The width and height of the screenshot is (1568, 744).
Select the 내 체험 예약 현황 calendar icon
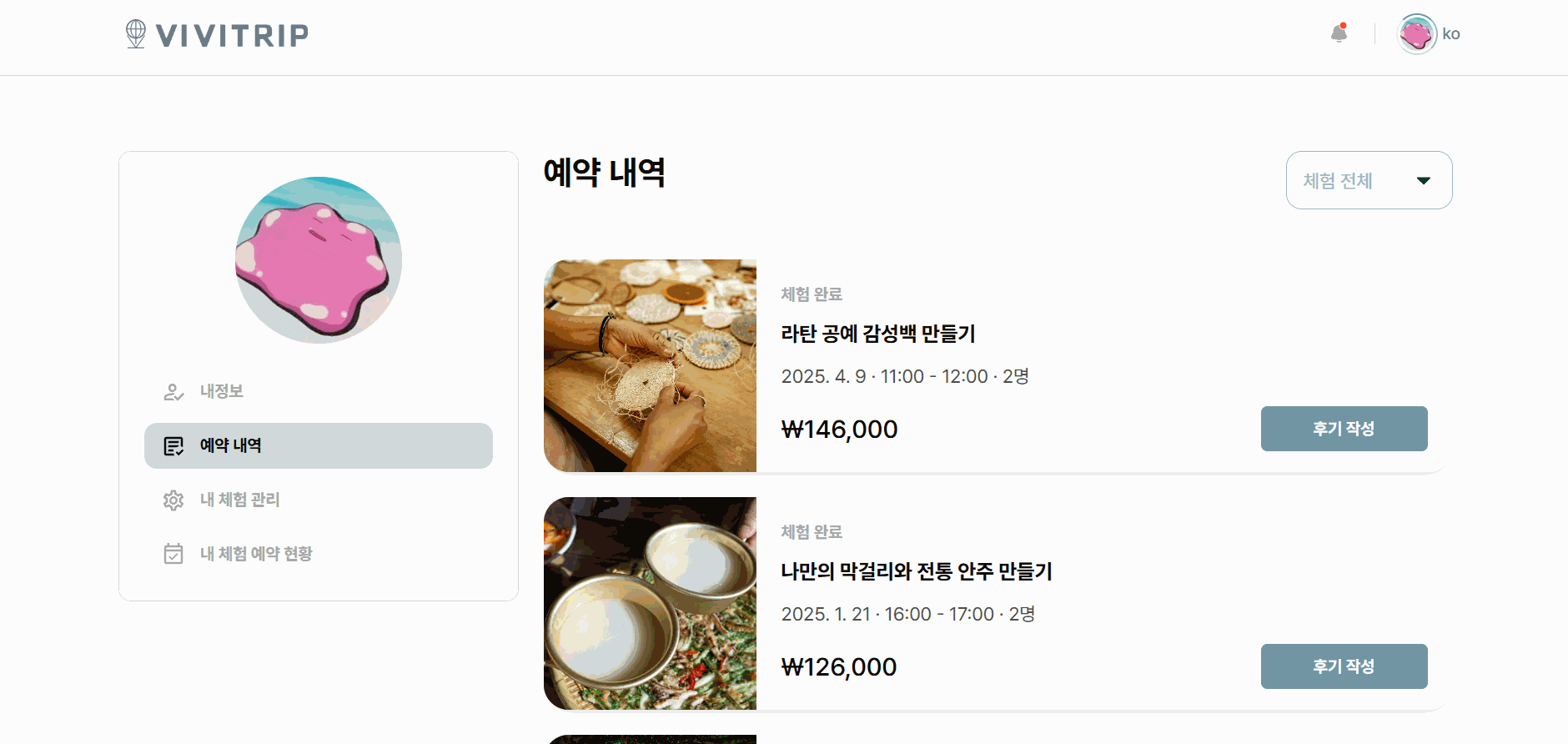coord(173,553)
